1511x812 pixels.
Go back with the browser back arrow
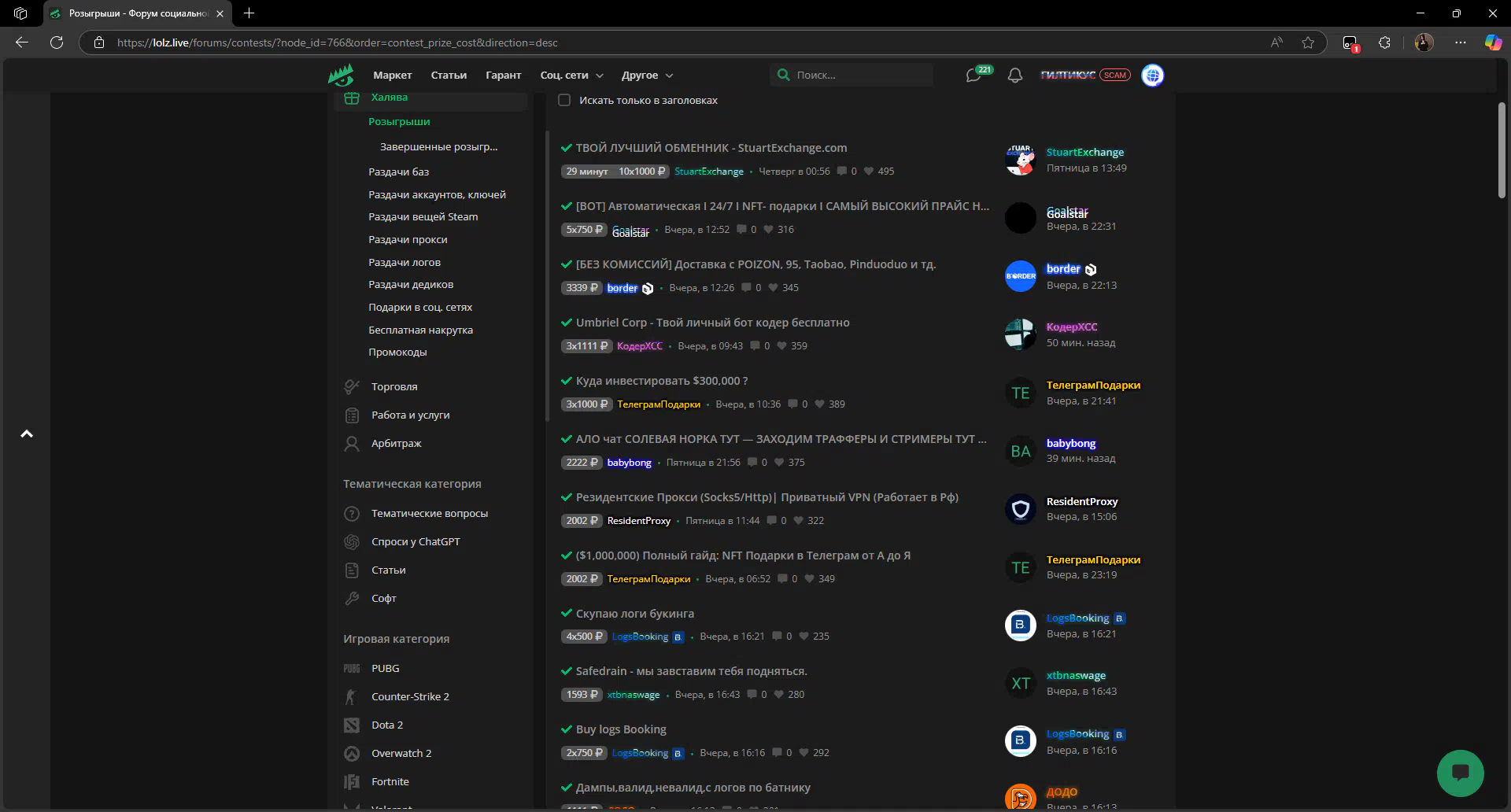click(22, 42)
